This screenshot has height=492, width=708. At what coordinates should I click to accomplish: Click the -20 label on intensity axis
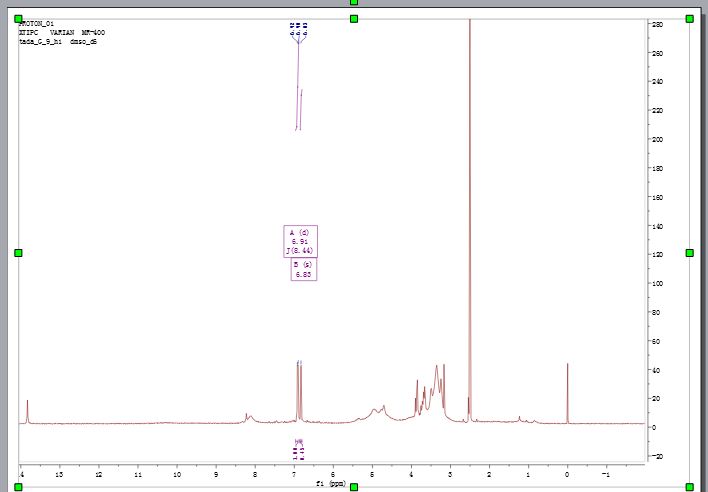657,456
